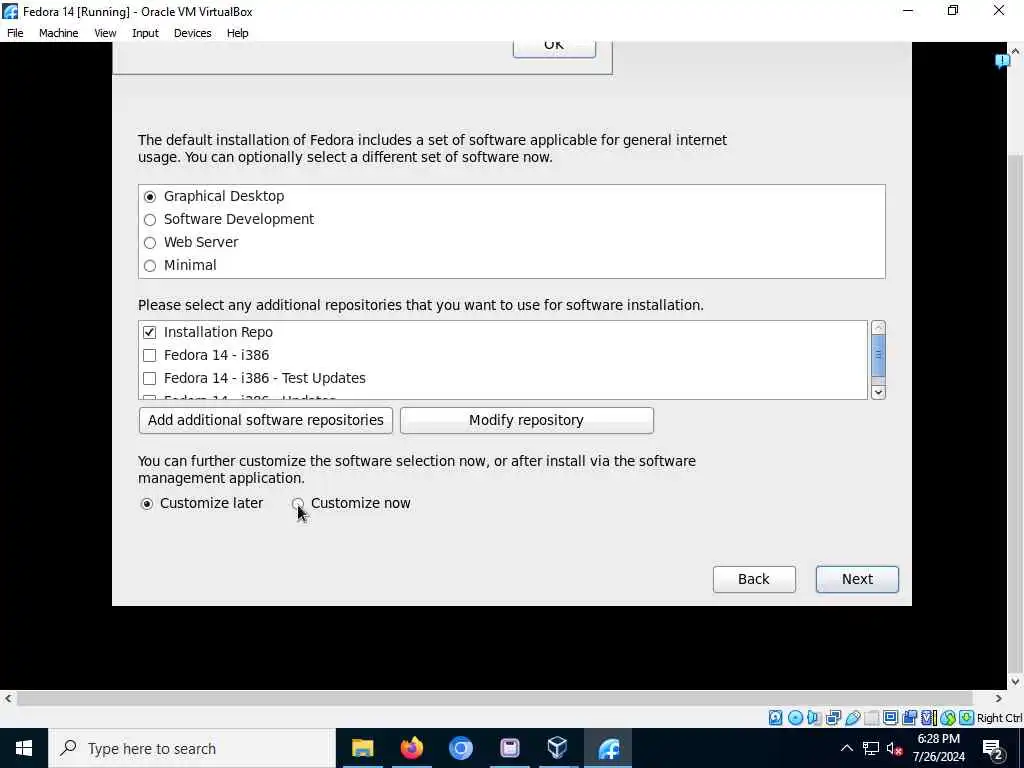This screenshot has height=768, width=1024.
Task: Open the Machine menu
Action: point(59,33)
